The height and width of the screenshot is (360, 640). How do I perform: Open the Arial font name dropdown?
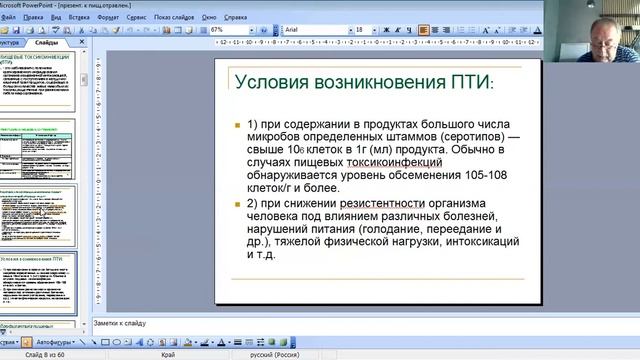pos(350,30)
